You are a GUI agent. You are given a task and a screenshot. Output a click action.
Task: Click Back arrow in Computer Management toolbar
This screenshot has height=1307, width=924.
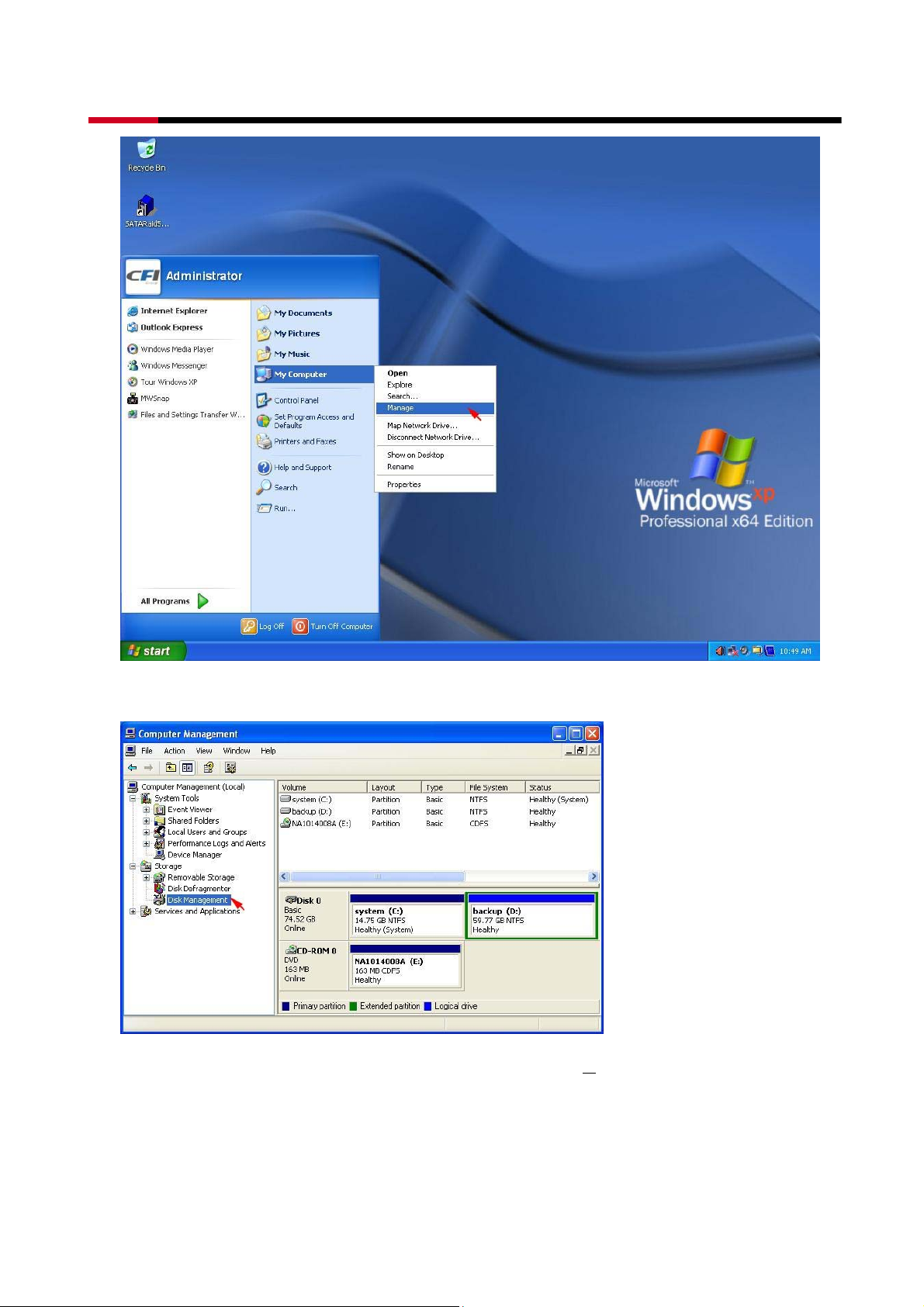click(x=133, y=768)
